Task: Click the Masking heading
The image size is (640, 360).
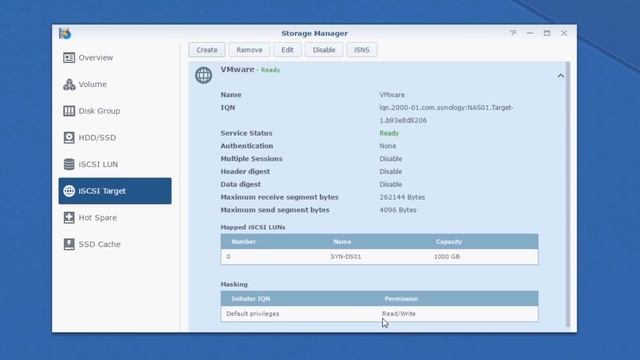Action: point(234,284)
